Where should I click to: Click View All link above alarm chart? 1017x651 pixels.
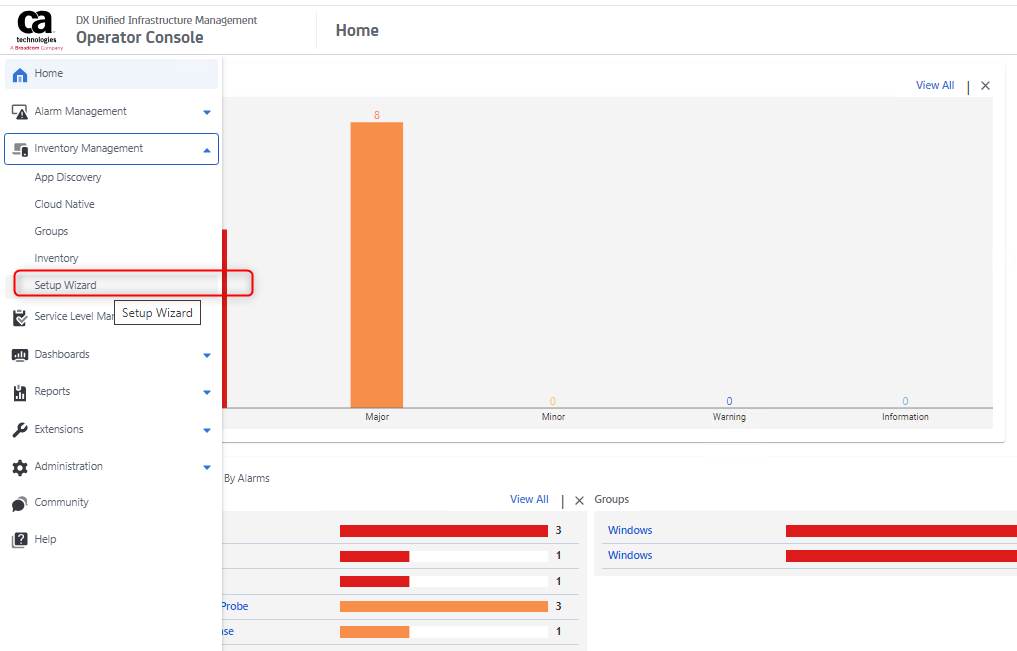coord(934,86)
